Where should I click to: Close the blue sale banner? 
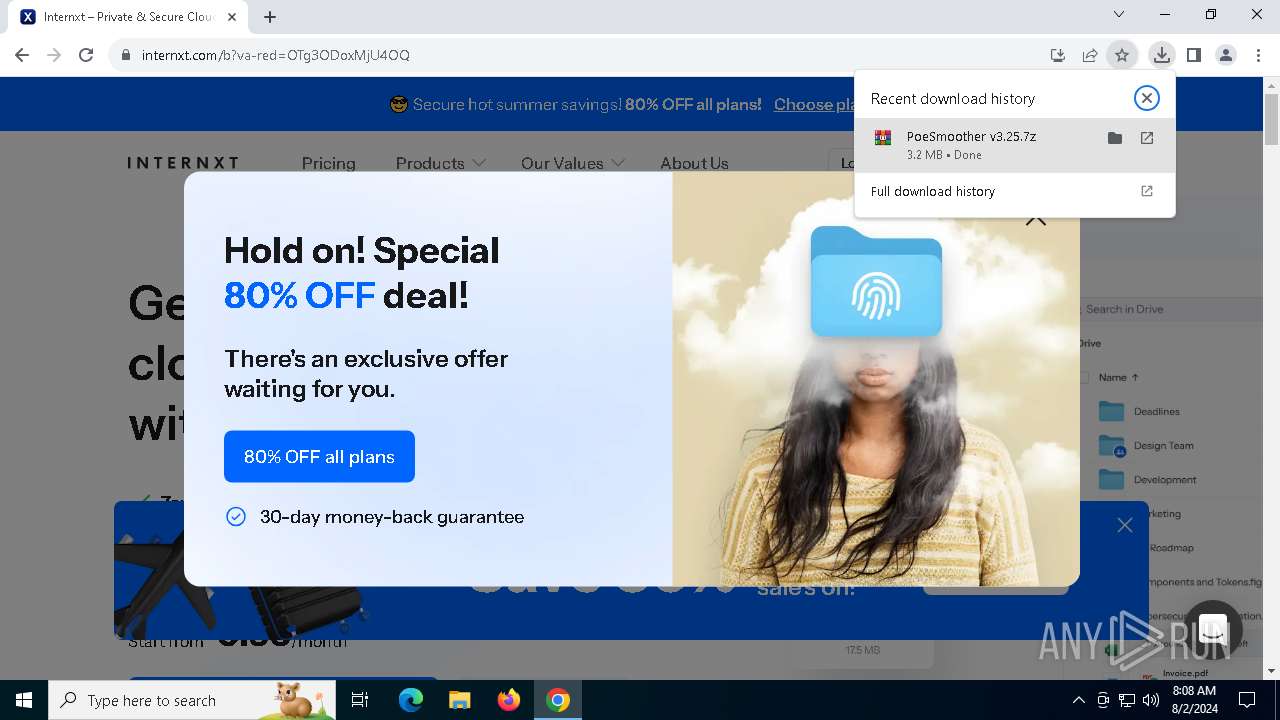(1125, 525)
